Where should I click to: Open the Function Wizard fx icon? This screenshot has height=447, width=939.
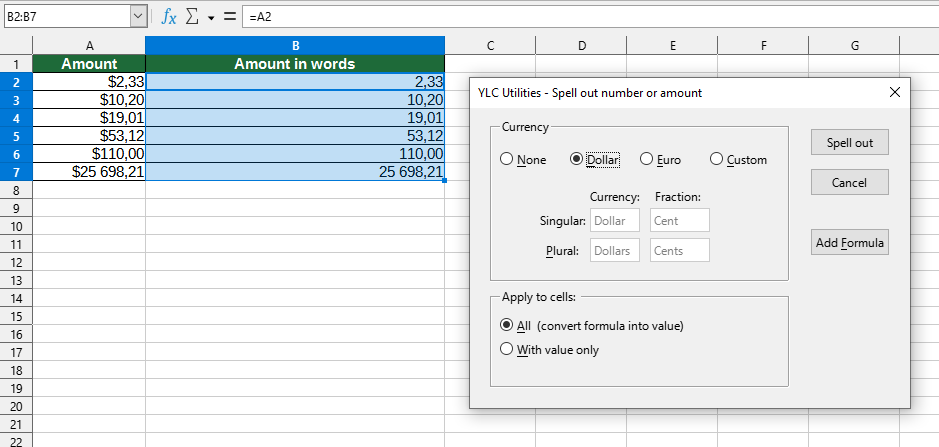[x=169, y=17]
